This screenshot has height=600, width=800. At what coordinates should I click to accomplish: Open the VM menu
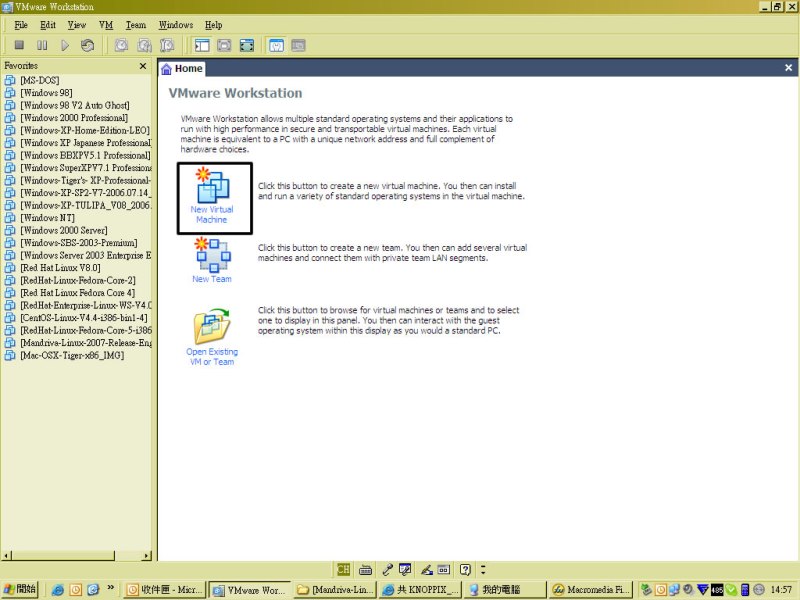(106, 24)
